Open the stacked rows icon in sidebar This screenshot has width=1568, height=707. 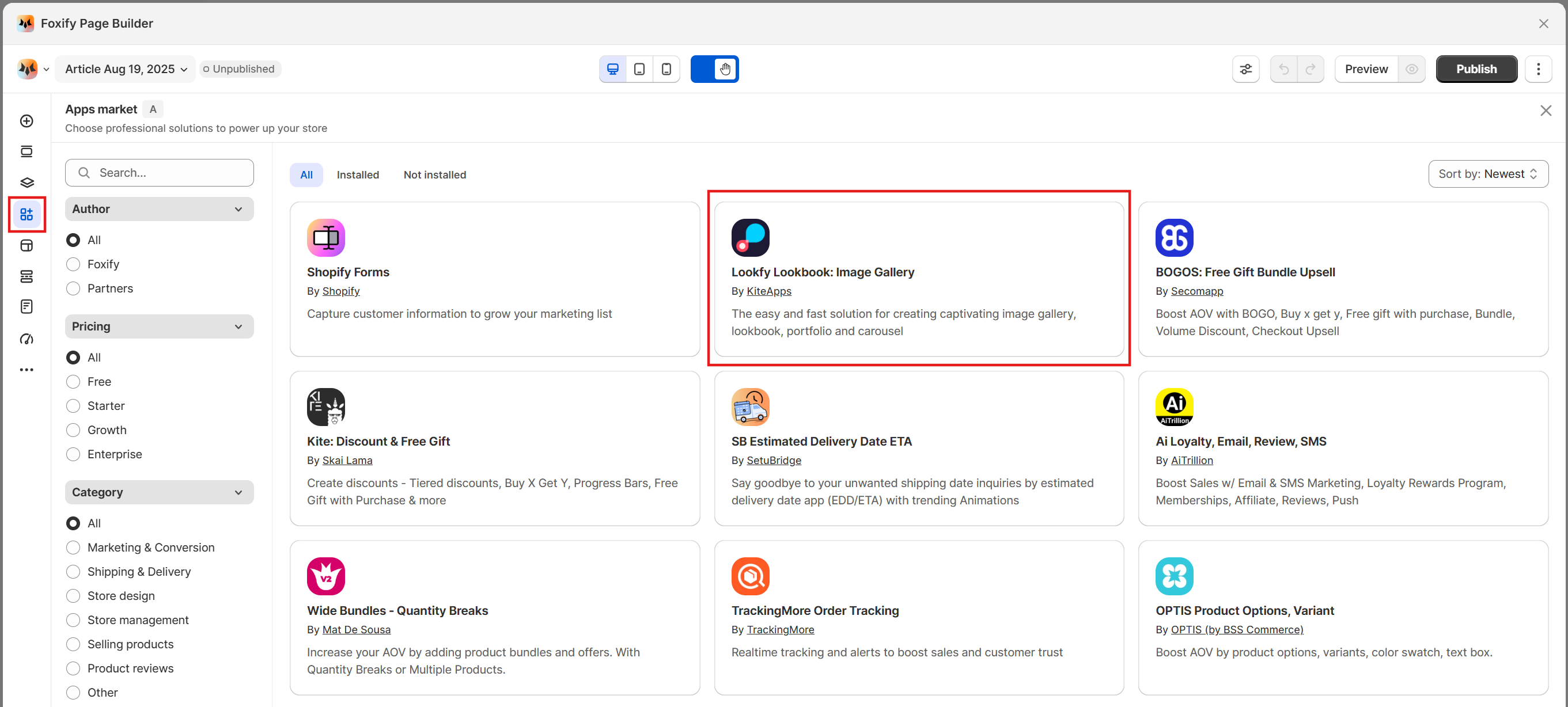coord(26,276)
